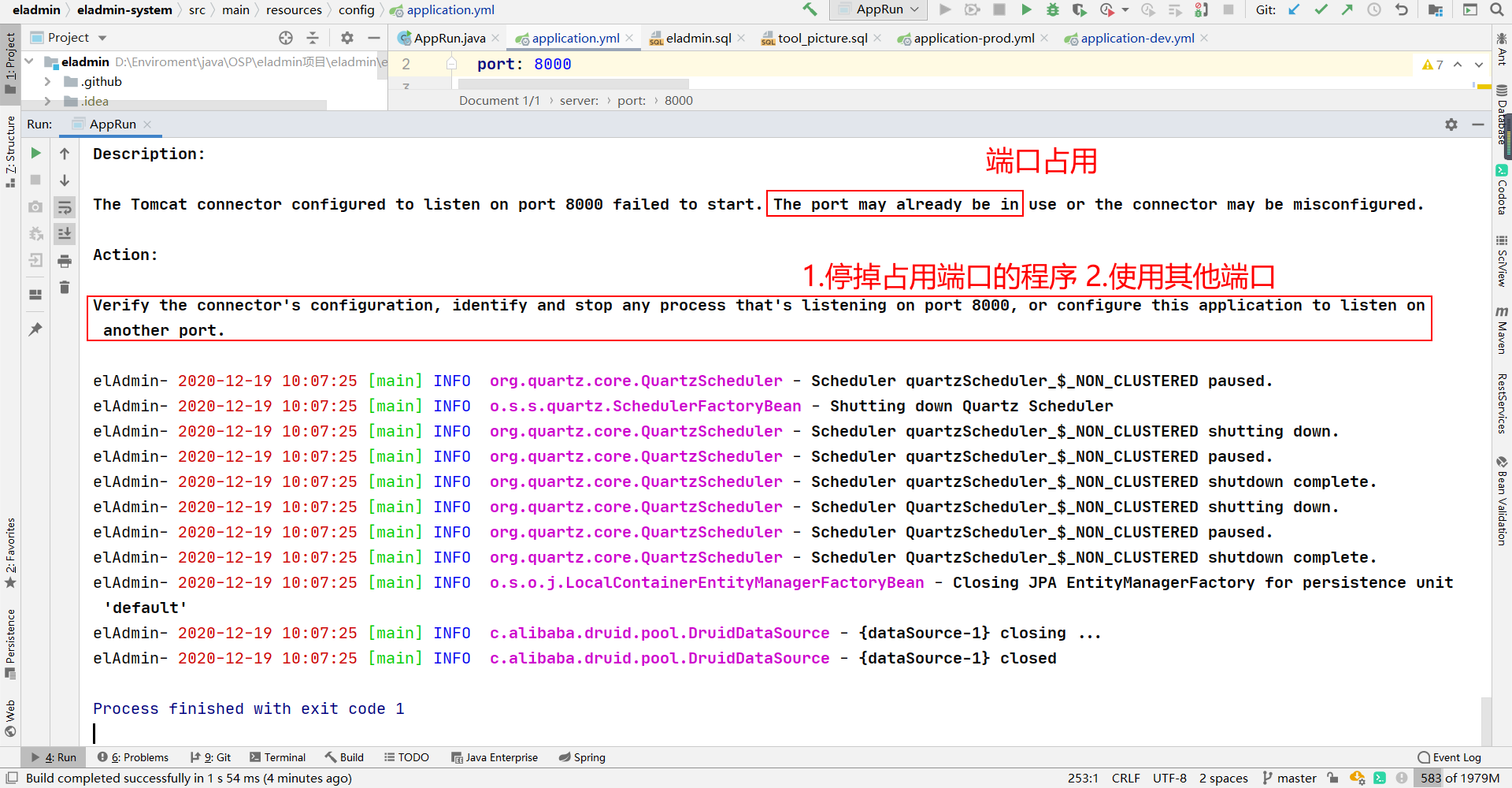Toggle Soft-Wrap in the Run console

(65, 207)
